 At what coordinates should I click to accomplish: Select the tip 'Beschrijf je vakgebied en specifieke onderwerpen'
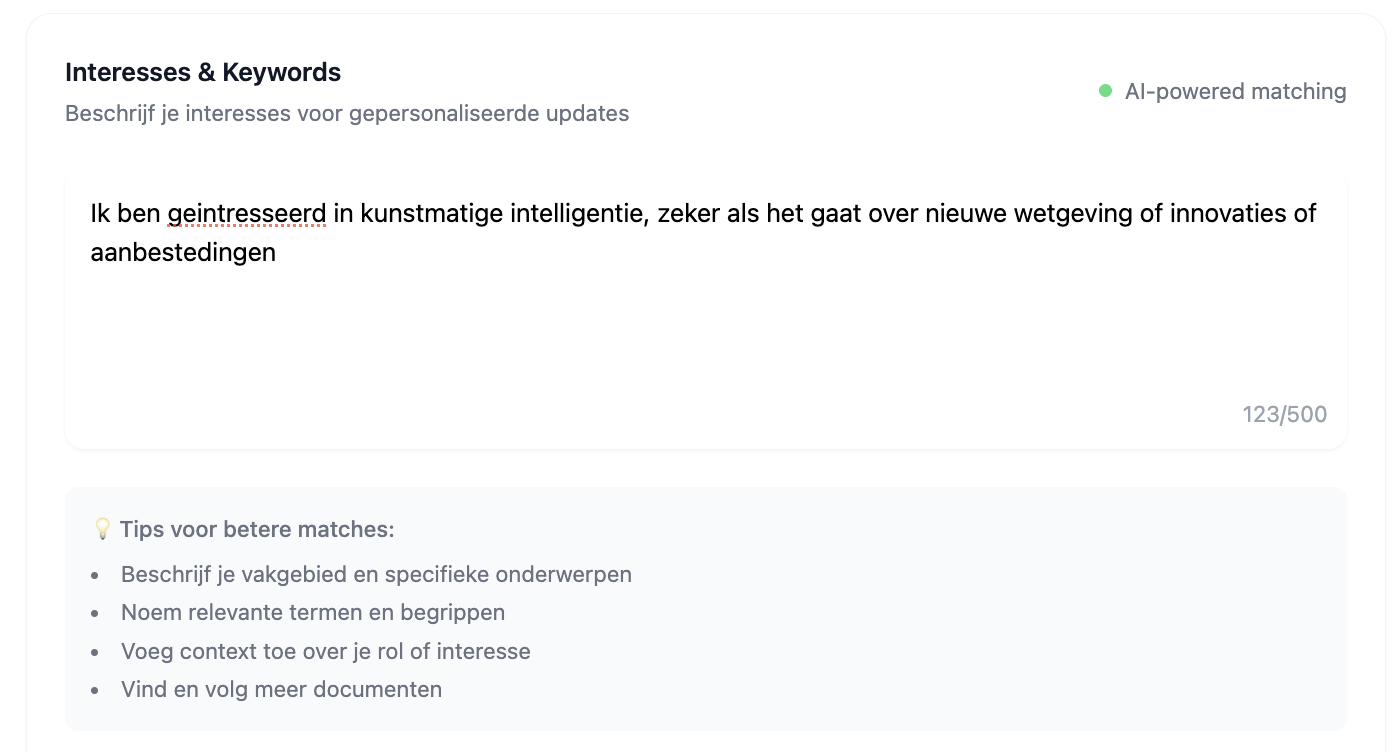pos(376,575)
